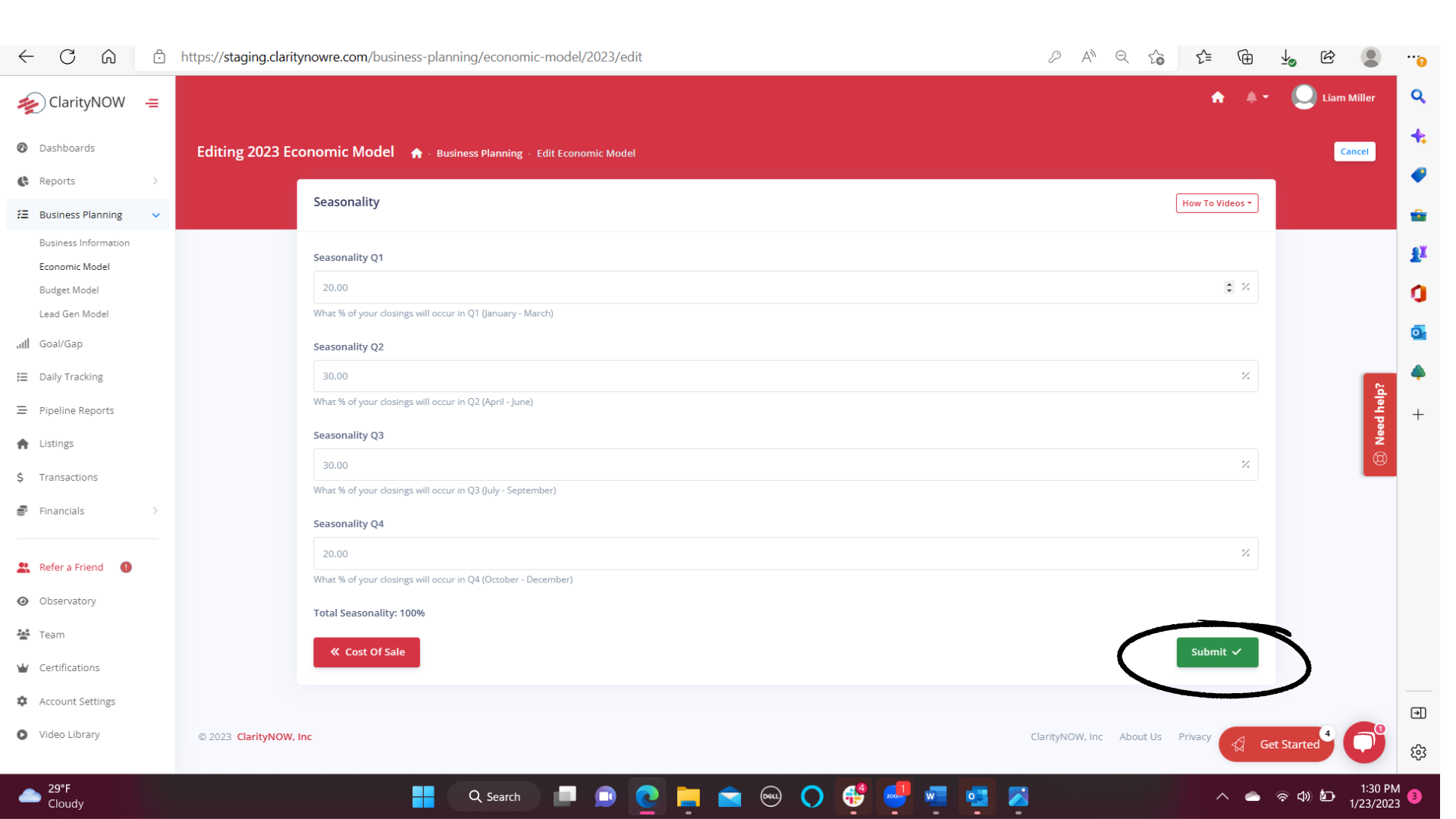Select the Budget Model menu item
Viewport: 1456px width, 819px height.
[x=68, y=290]
